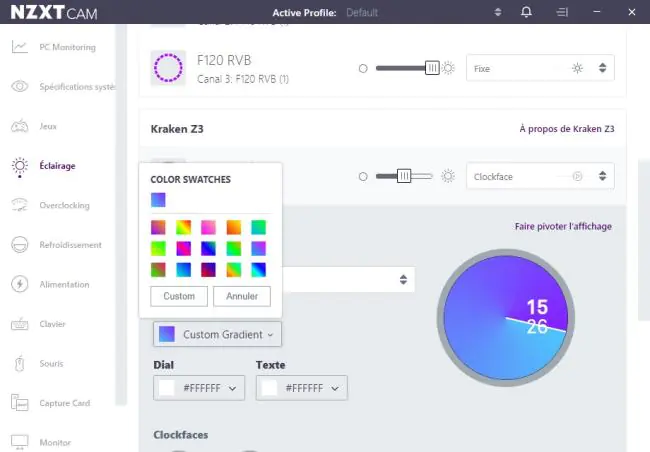Select the Refroidissement sidebar icon
650x452 pixels.
click(19, 245)
